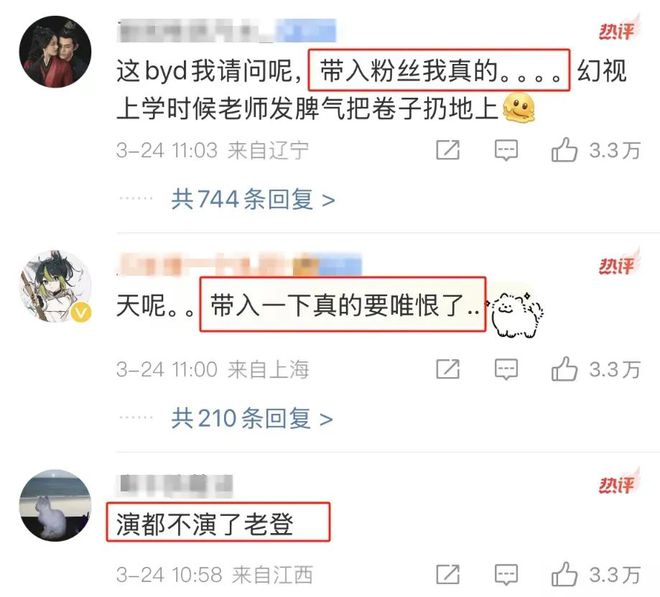Expand 共210条回复 replies
The height and width of the screenshot is (597, 660).
click(252, 418)
